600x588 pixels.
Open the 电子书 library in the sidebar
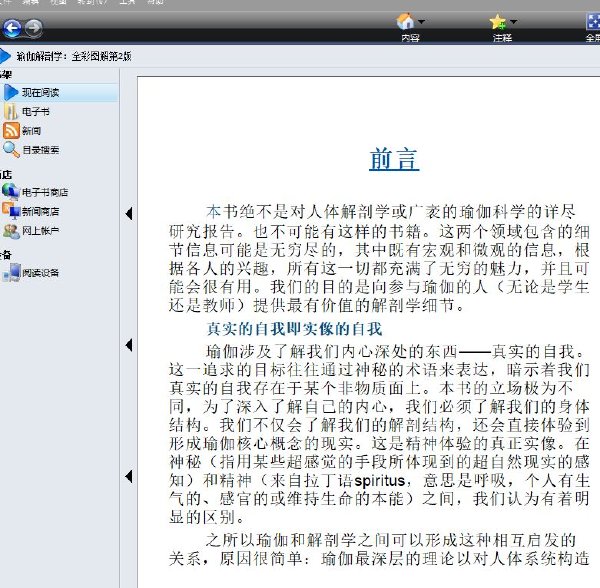tap(27, 112)
